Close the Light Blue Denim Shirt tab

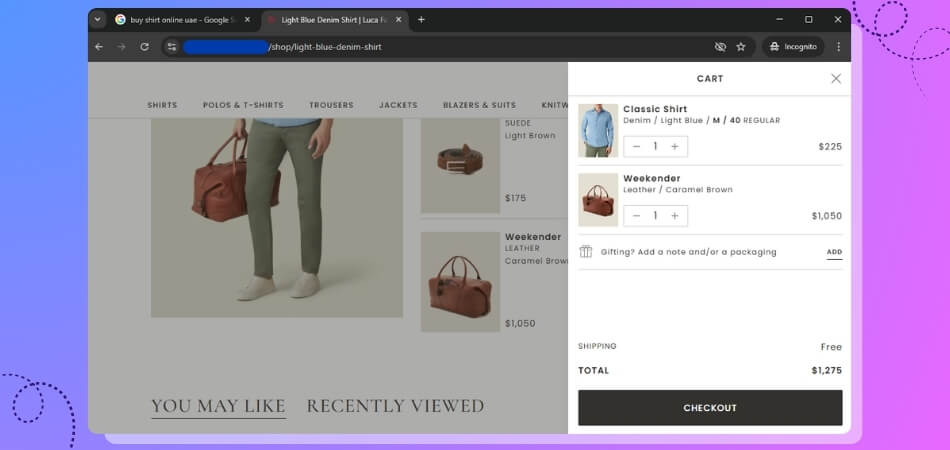(398, 20)
